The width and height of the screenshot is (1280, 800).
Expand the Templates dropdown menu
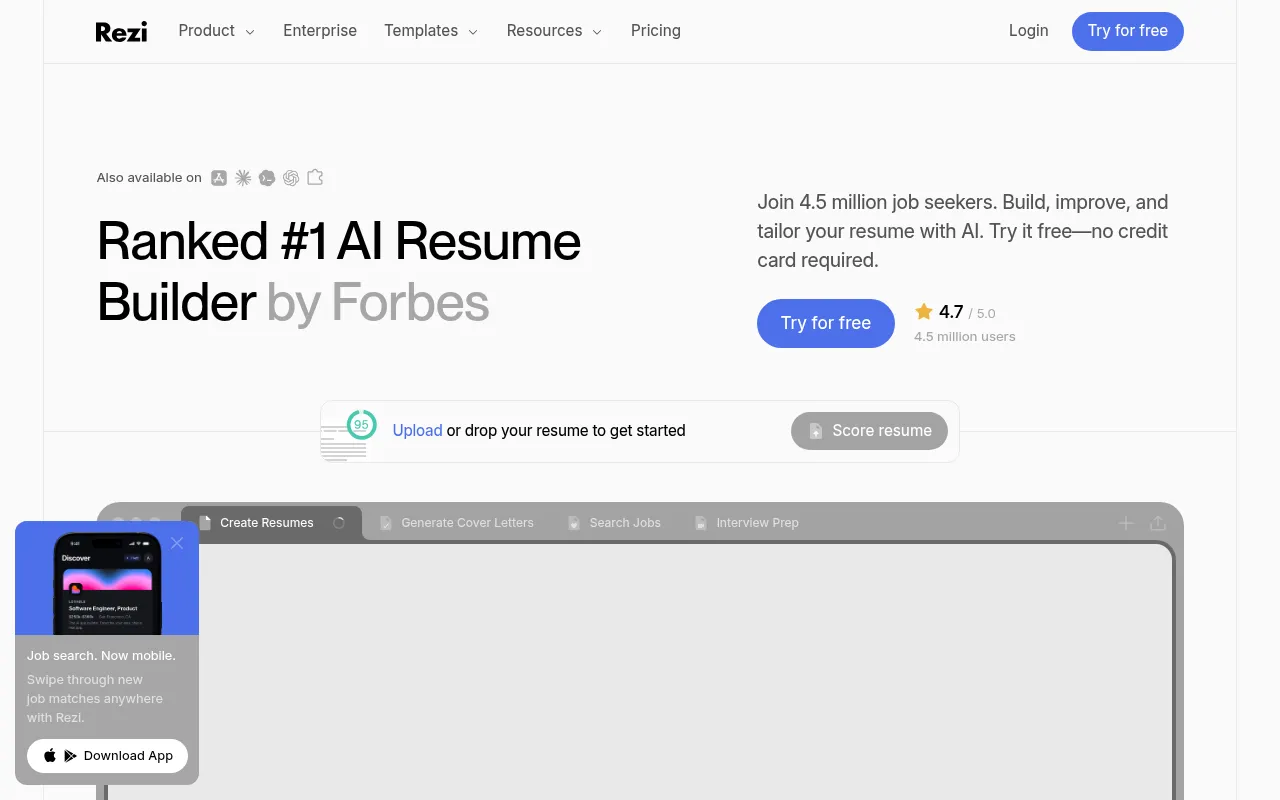tap(431, 31)
